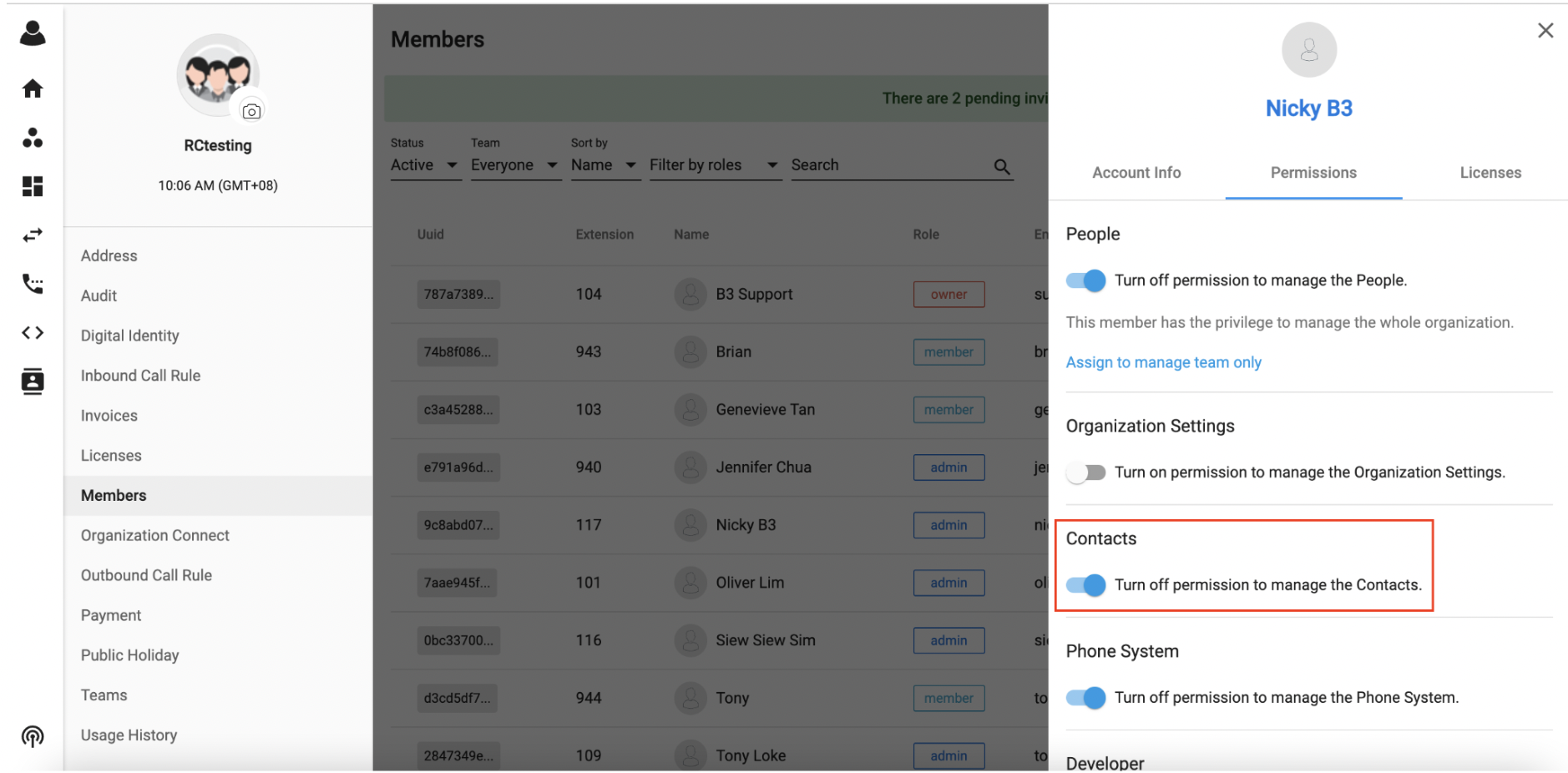This screenshot has width=1568, height=773.
Task: Open Organization Connect in settings menu
Action: [155, 535]
